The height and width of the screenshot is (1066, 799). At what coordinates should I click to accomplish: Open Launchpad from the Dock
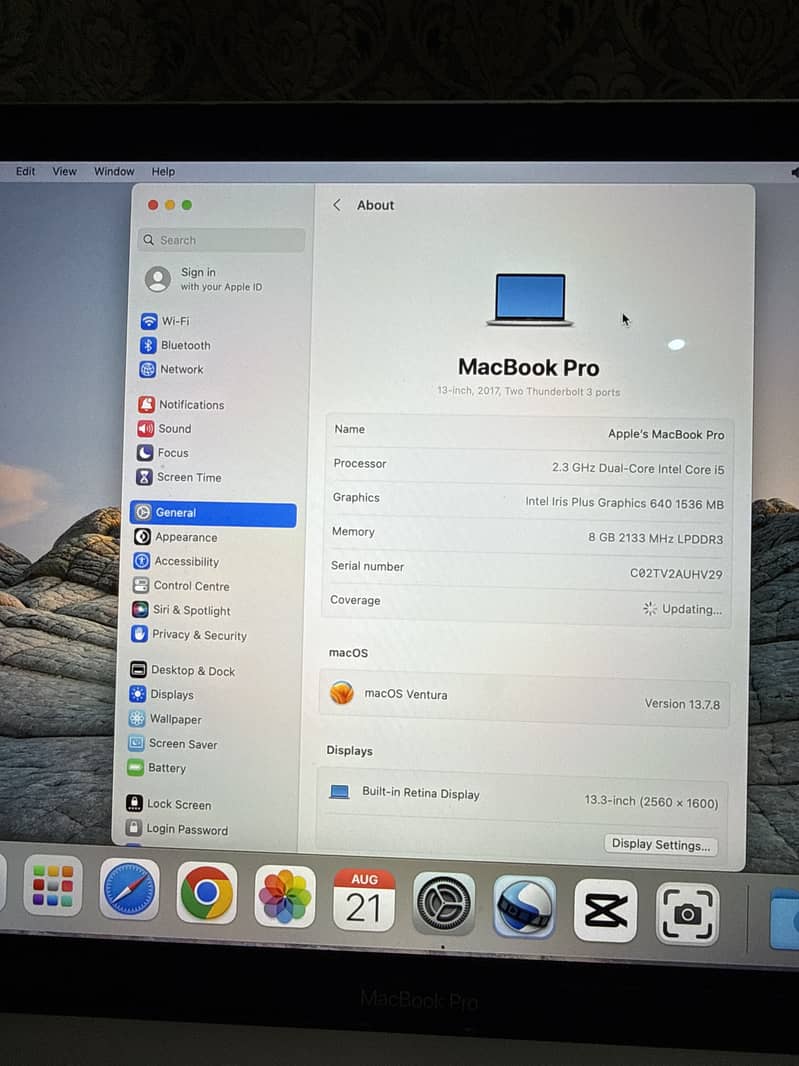52,886
